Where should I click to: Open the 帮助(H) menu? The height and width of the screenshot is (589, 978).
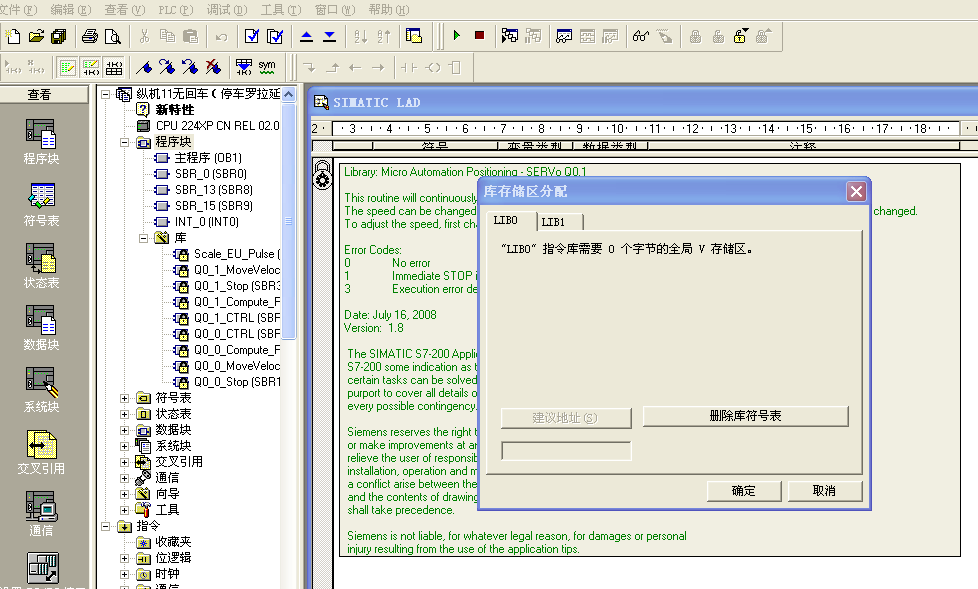[x=389, y=9]
